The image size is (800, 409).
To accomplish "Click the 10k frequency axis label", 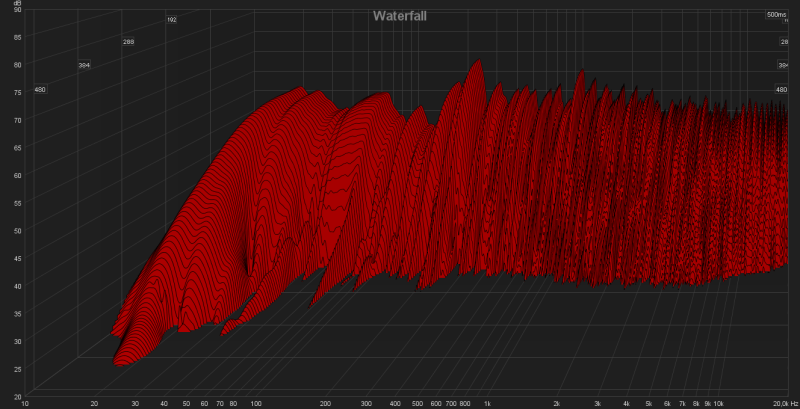I will click(718, 404).
